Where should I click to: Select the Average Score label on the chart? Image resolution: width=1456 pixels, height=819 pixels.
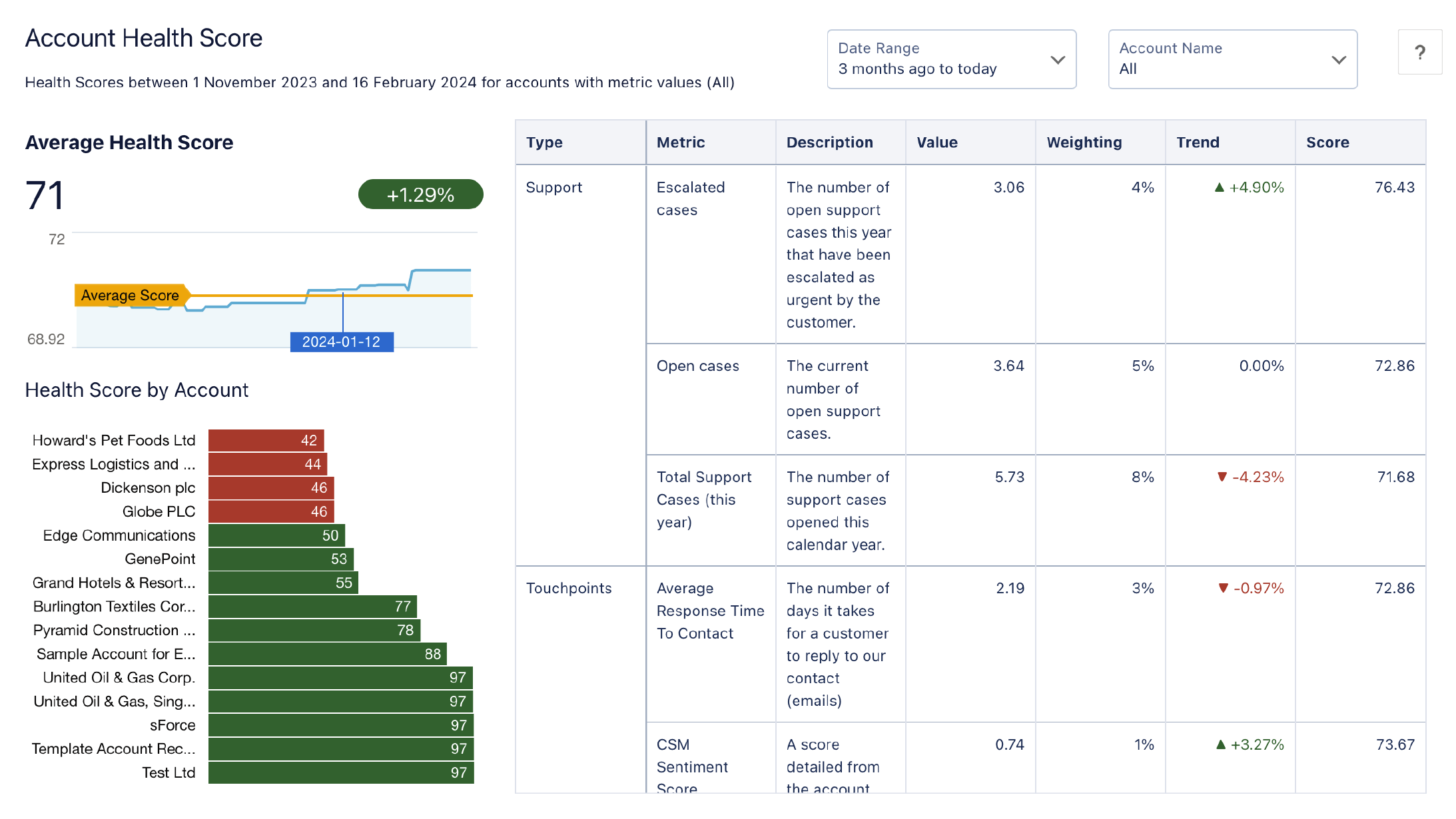pyautogui.click(x=131, y=295)
